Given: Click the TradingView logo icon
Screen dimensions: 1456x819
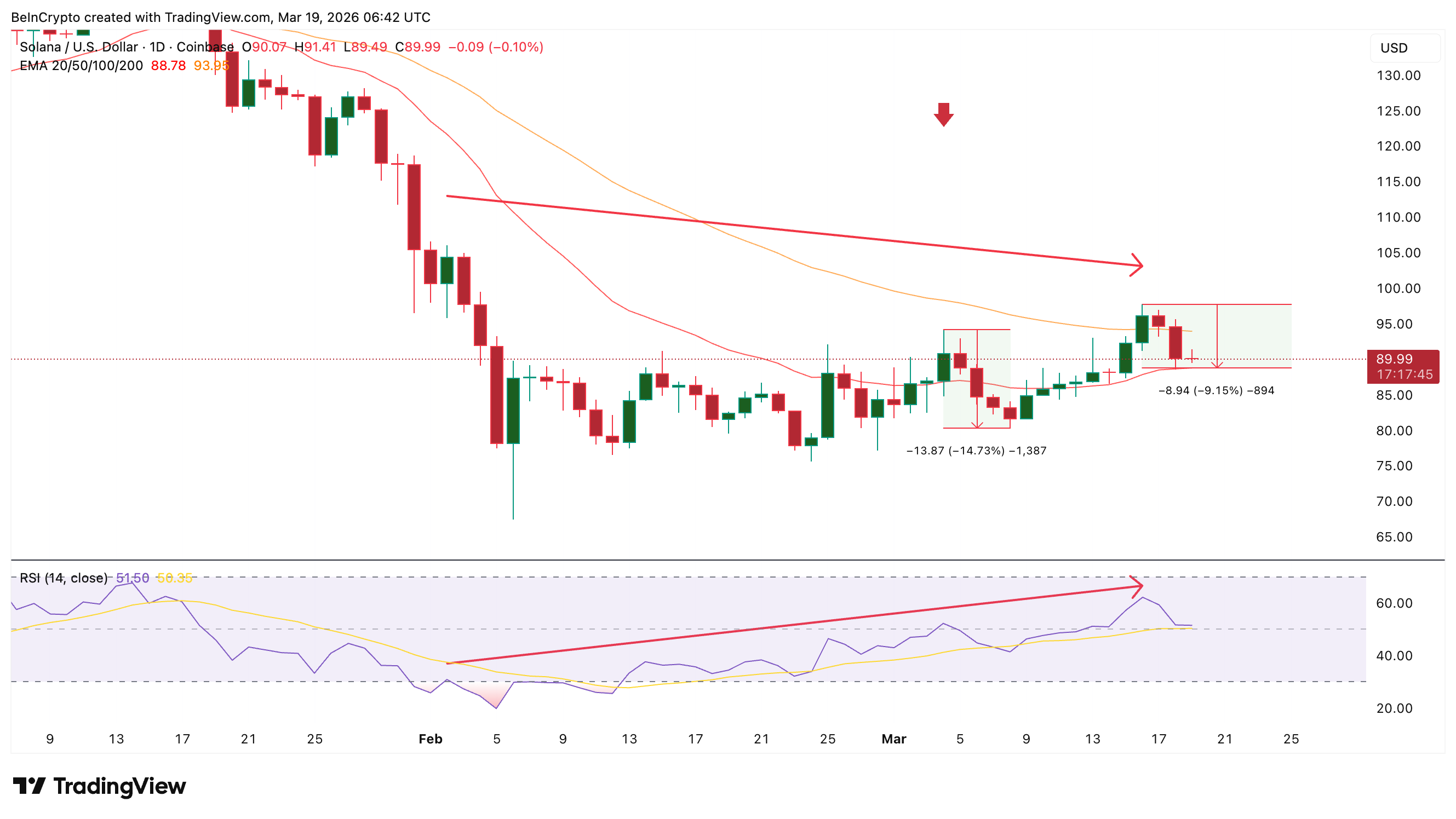Looking at the screenshot, I should coord(29,786).
